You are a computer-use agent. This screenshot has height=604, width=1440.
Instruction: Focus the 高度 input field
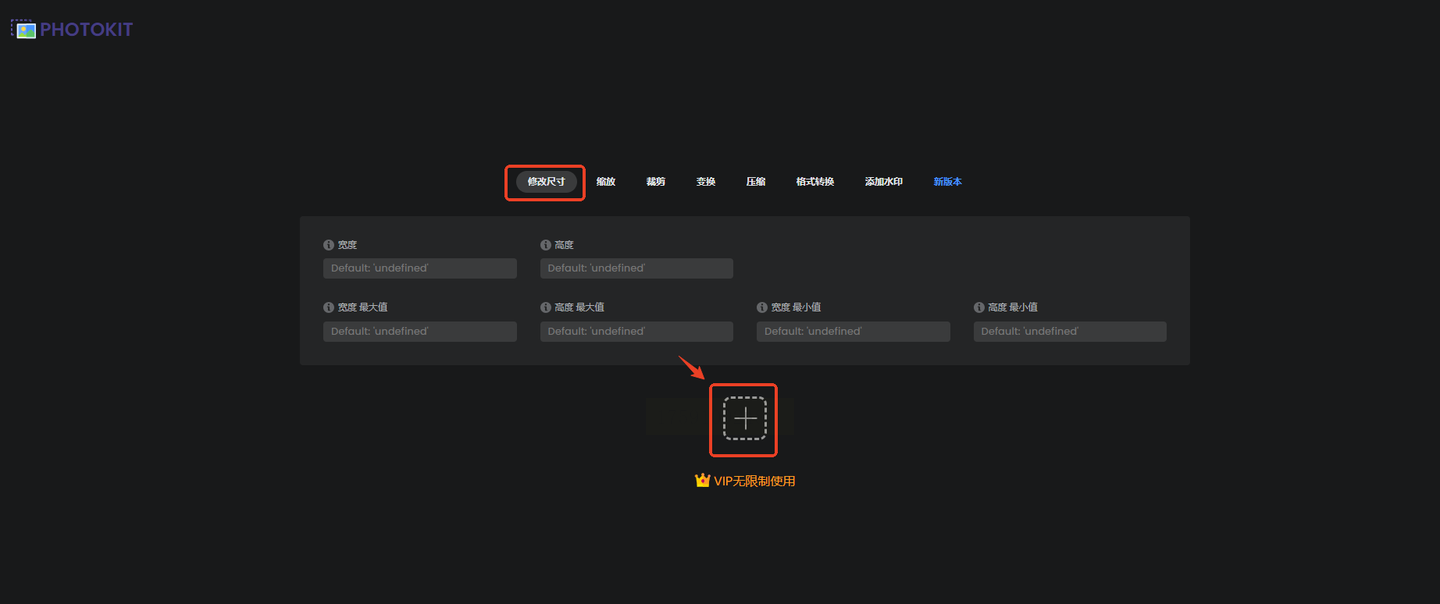[637, 268]
